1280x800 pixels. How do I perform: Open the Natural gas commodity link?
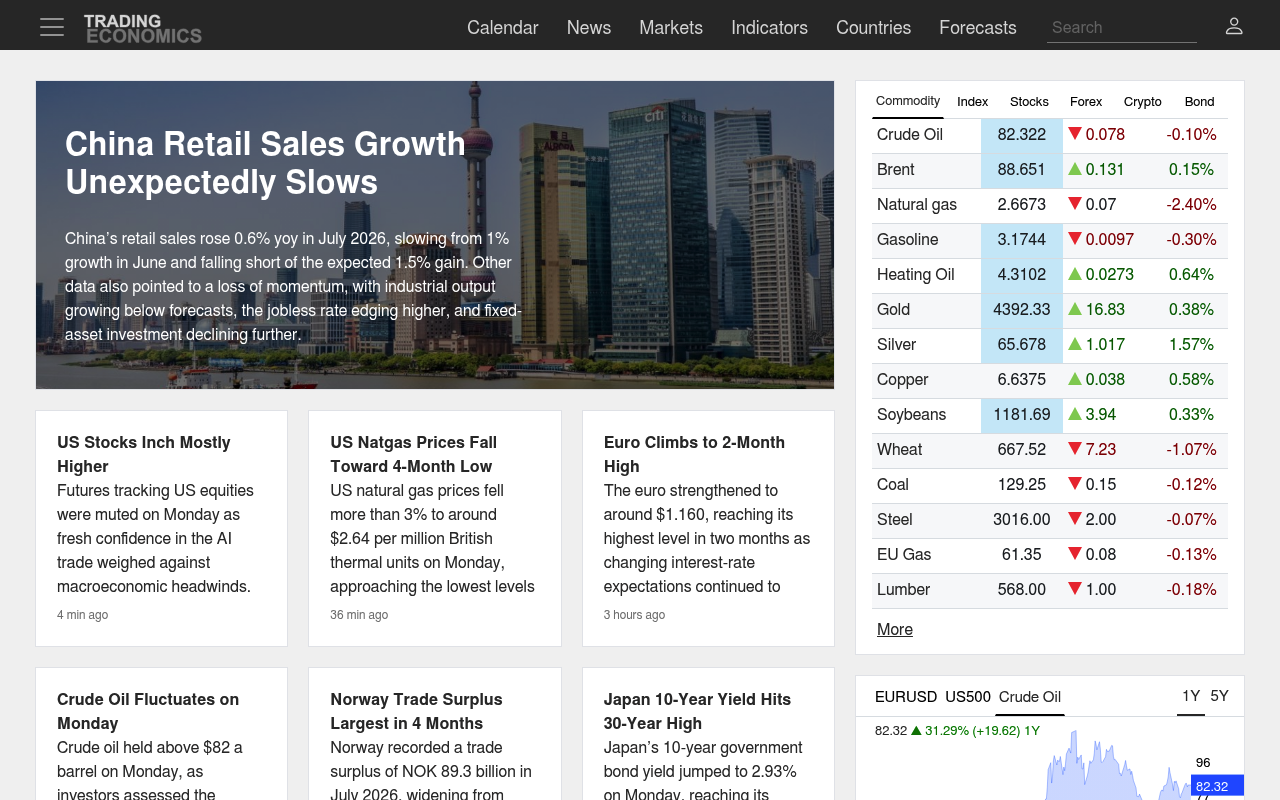(x=917, y=205)
